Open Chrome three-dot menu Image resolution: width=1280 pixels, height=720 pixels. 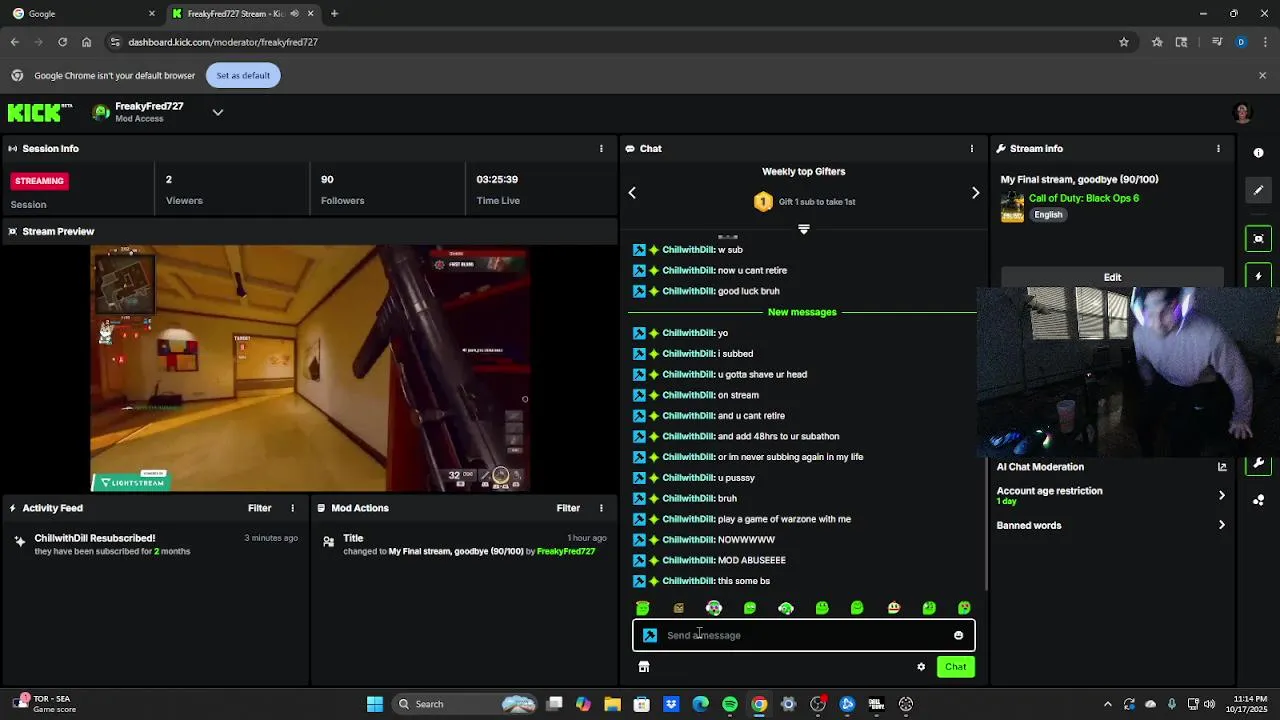(1265, 42)
